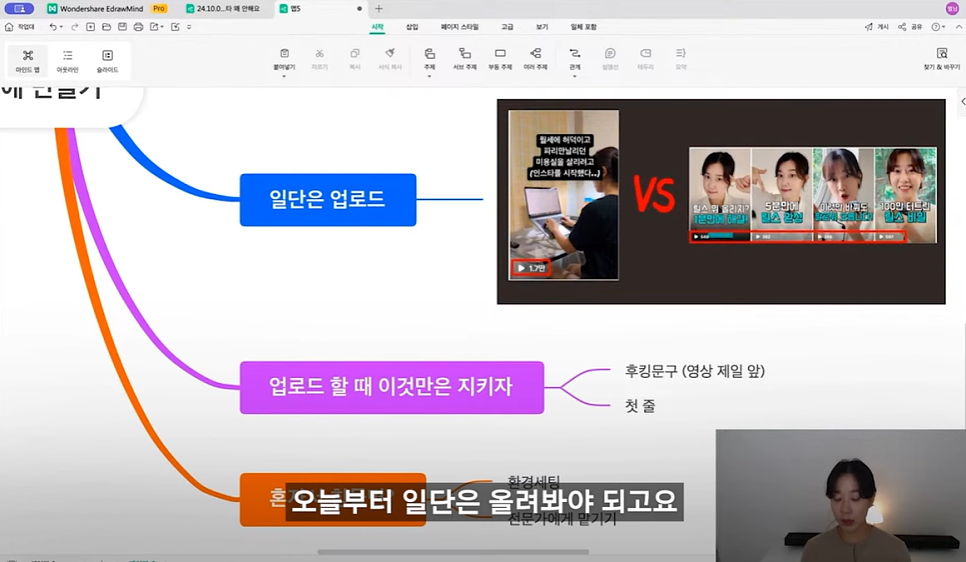Viewport: 966px width, 562px height.
Task: Click the orange topic node at bottom
Action: click(333, 499)
